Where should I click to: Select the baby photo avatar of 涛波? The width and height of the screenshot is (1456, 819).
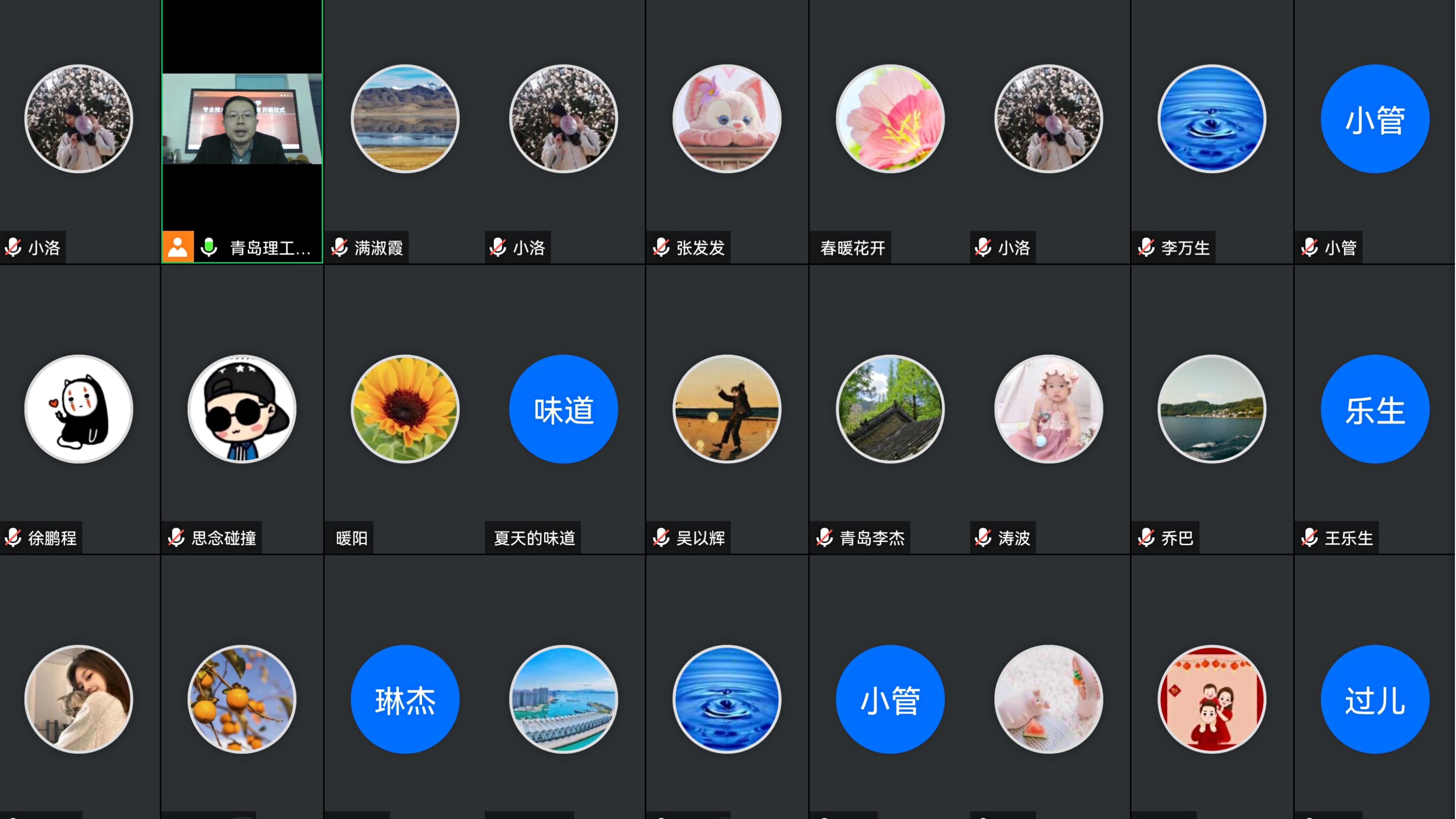click(x=1049, y=409)
